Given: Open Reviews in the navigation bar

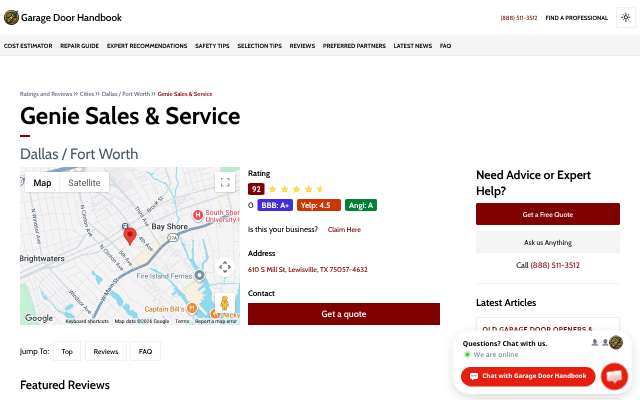Looking at the screenshot, I should point(302,46).
